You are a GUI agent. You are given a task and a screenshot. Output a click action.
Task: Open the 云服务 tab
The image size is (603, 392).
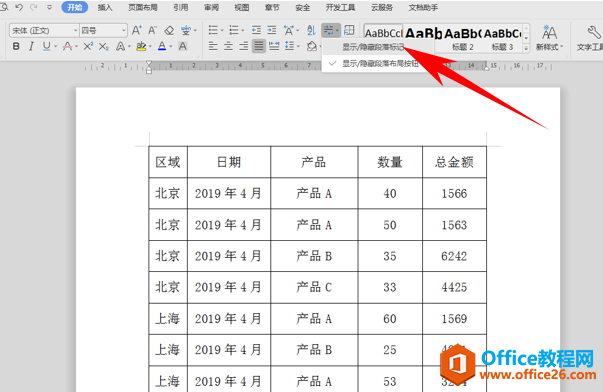[x=382, y=7]
